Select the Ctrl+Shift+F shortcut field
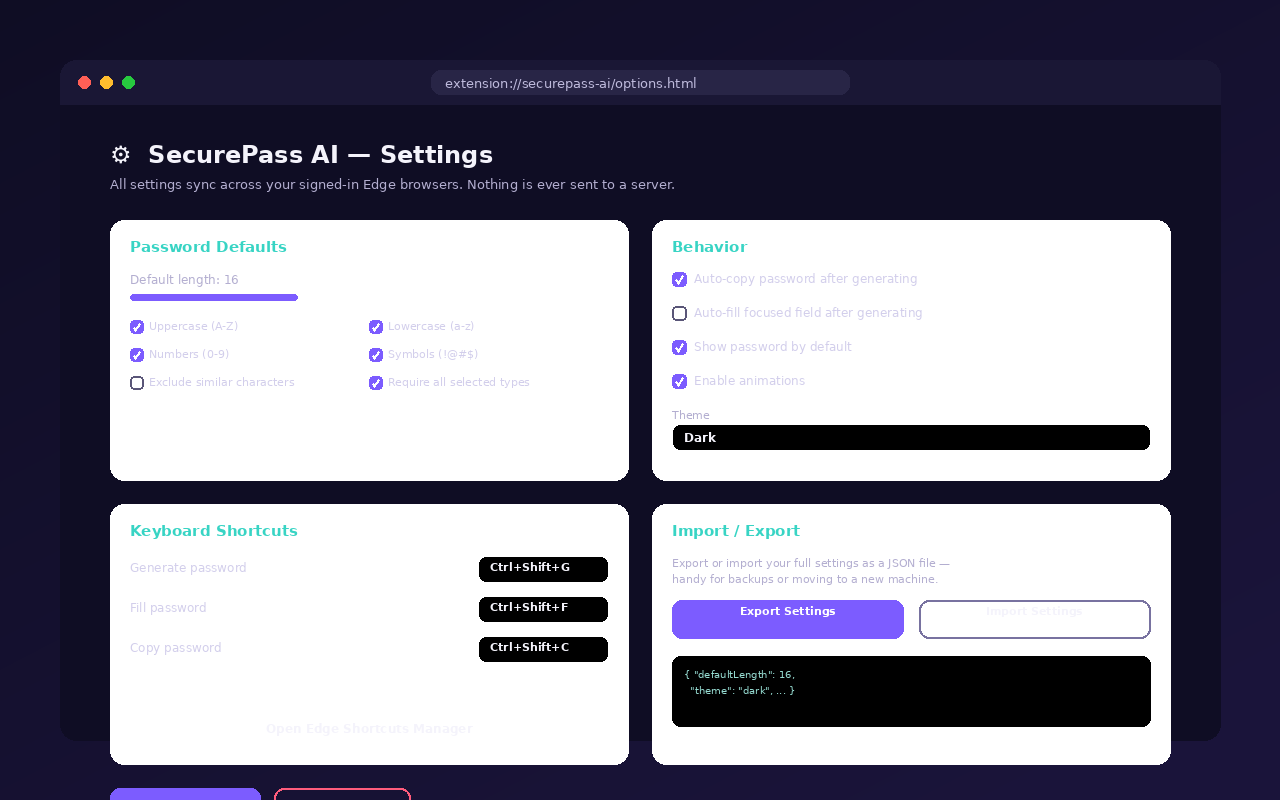 pos(543,609)
